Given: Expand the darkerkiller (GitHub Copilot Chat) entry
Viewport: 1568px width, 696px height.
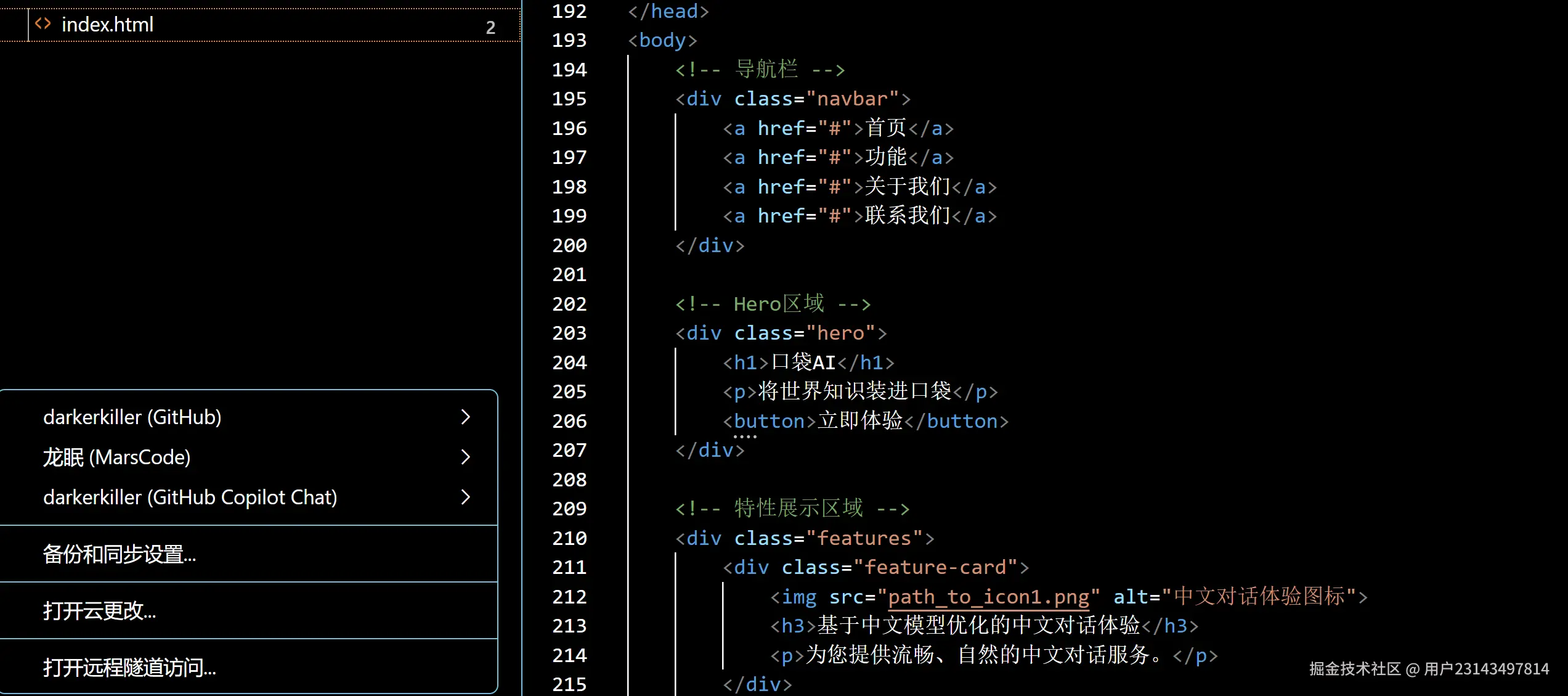Looking at the screenshot, I should 466,497.
